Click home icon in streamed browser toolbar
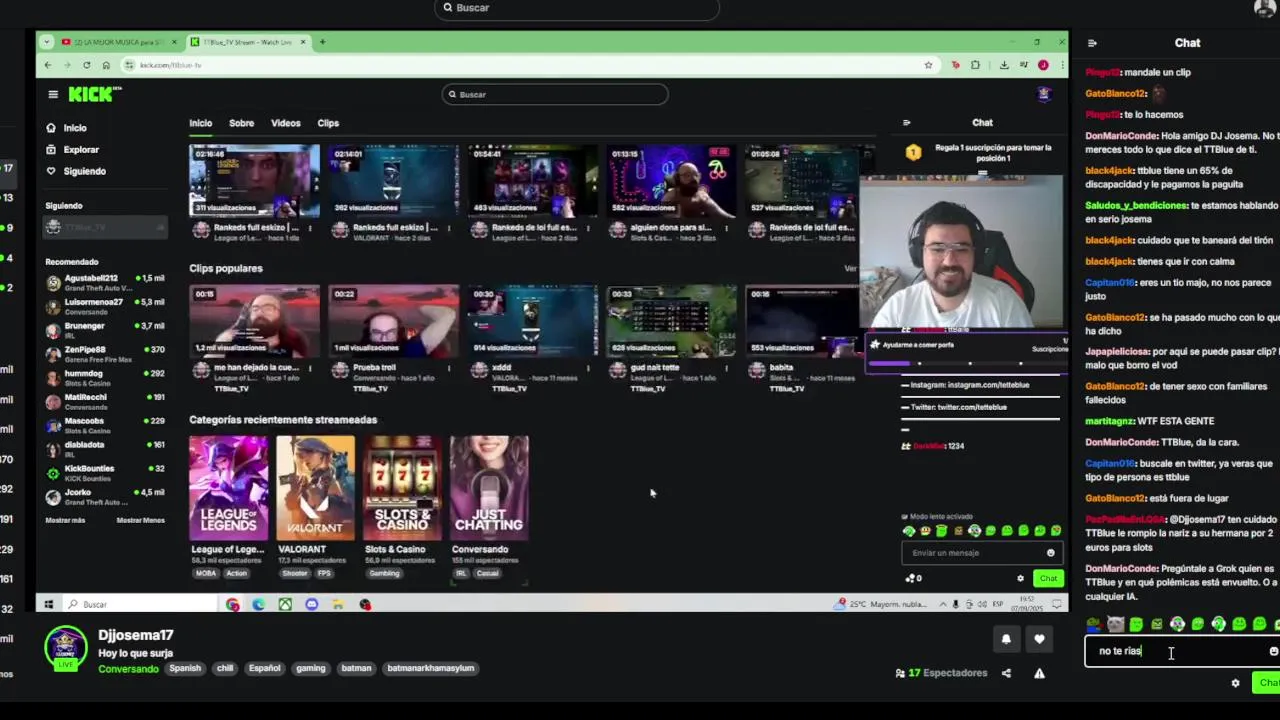This screenshot has width=1280, height=720. coord(106,65)
